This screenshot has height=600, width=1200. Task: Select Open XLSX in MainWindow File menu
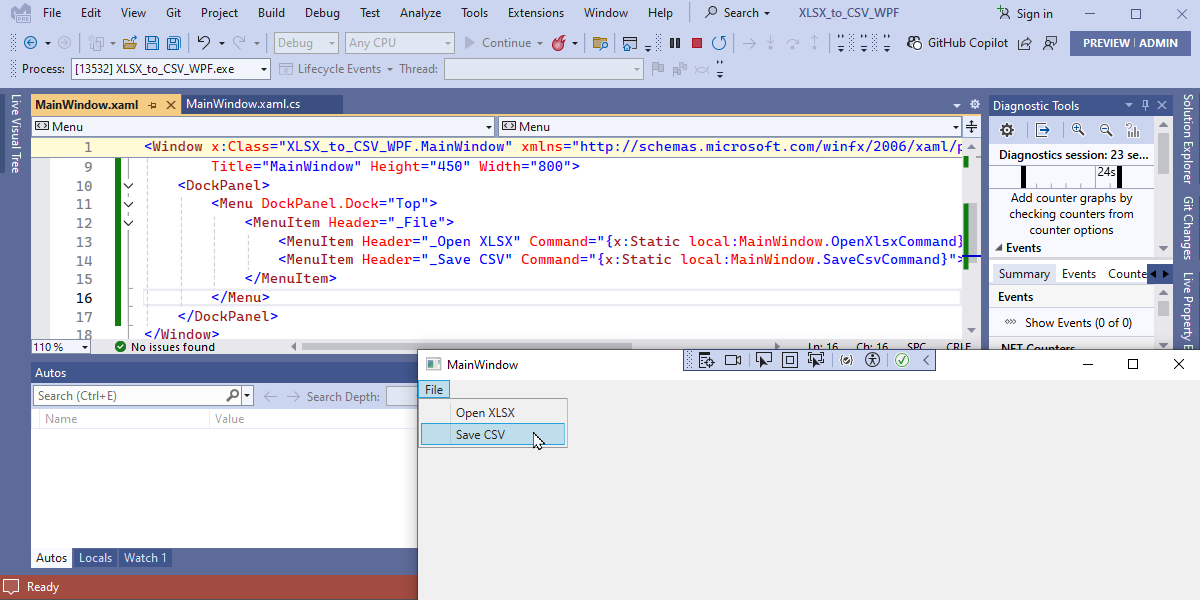(x=493, y=412)
